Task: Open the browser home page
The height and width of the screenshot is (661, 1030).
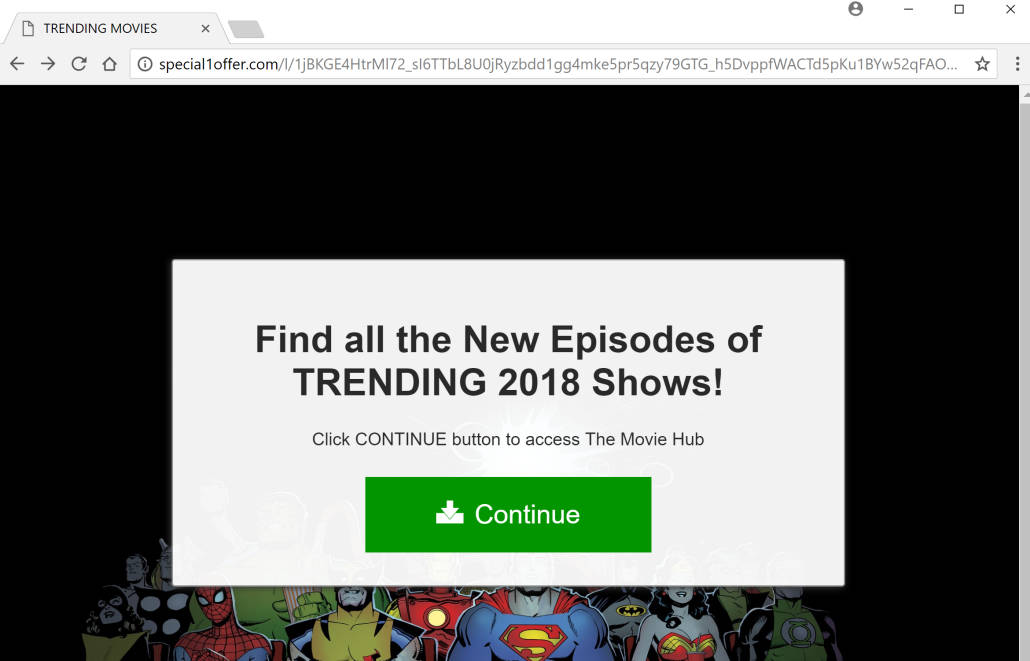Action: (110, 64)
